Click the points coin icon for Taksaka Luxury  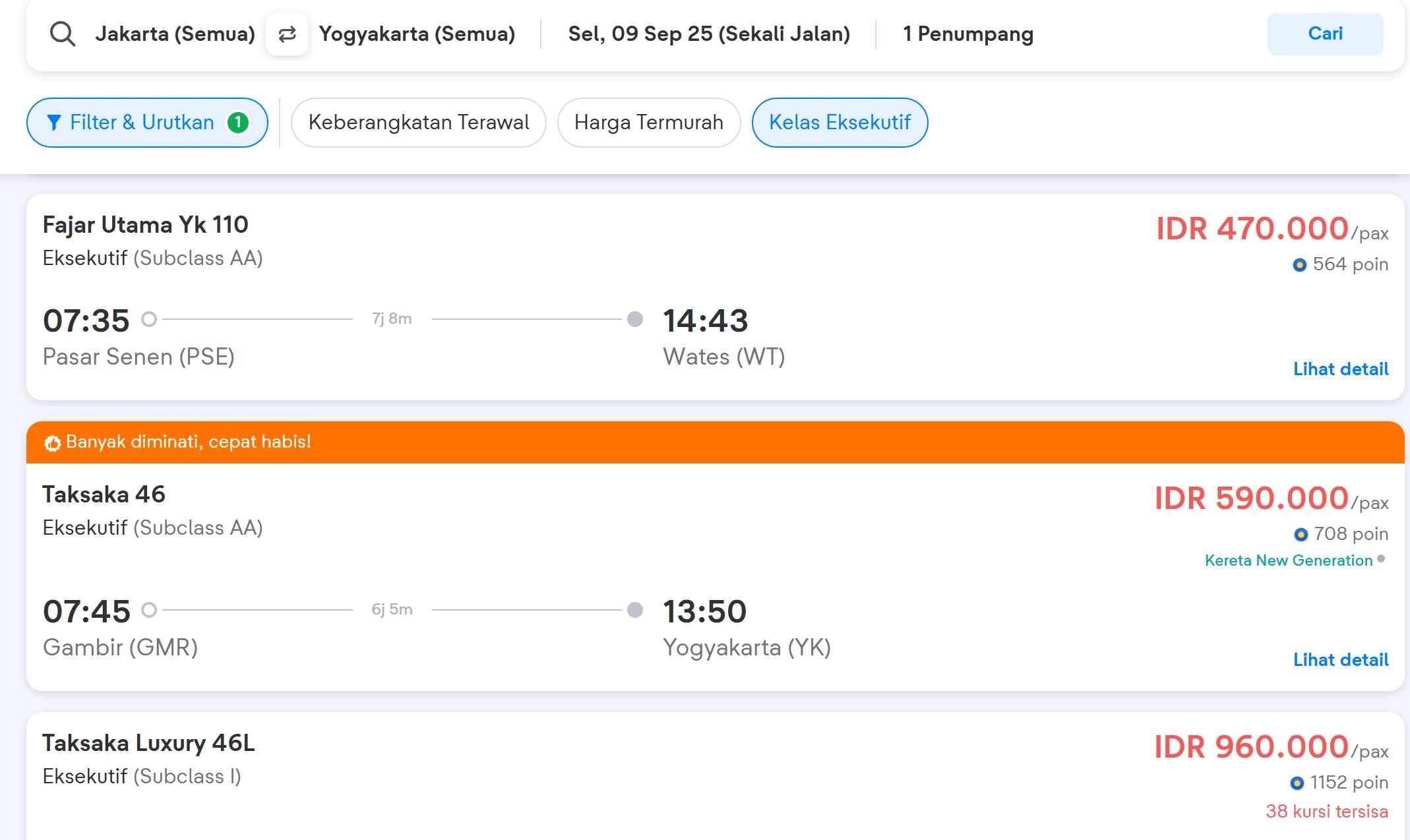[1297, 783]
